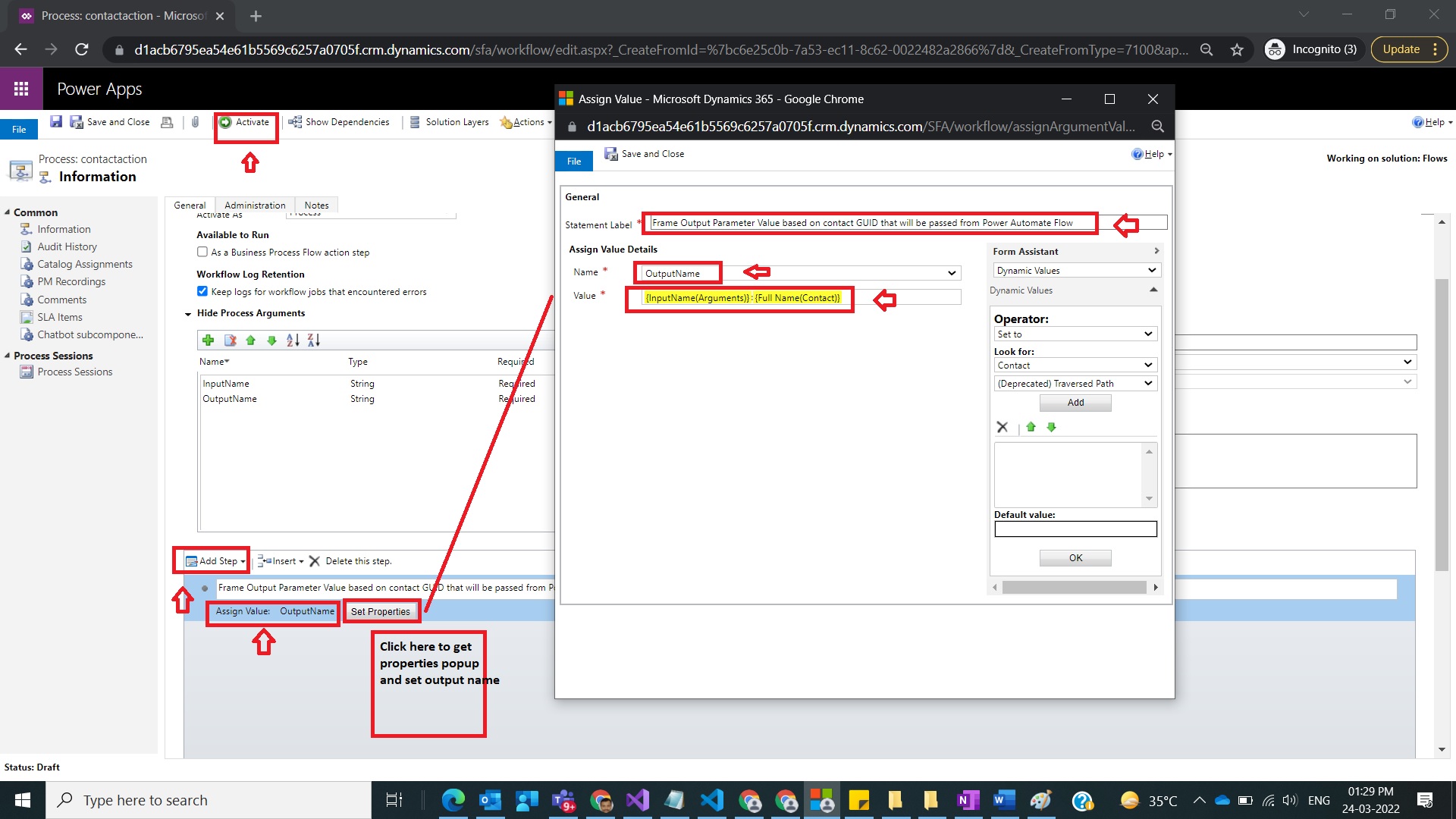This screenshot has height=819, width=1456.
Task: Add a new process argument with the green plus
Action: tap(209, 340)
